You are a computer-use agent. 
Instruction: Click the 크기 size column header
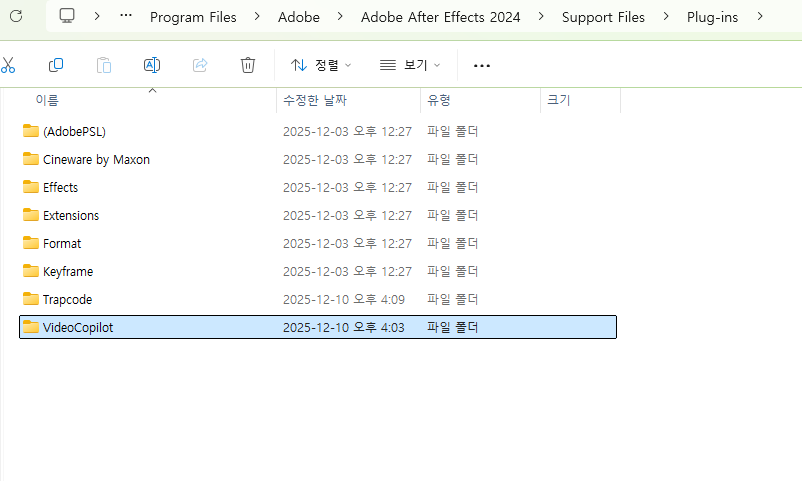click(x=558, y=101)
